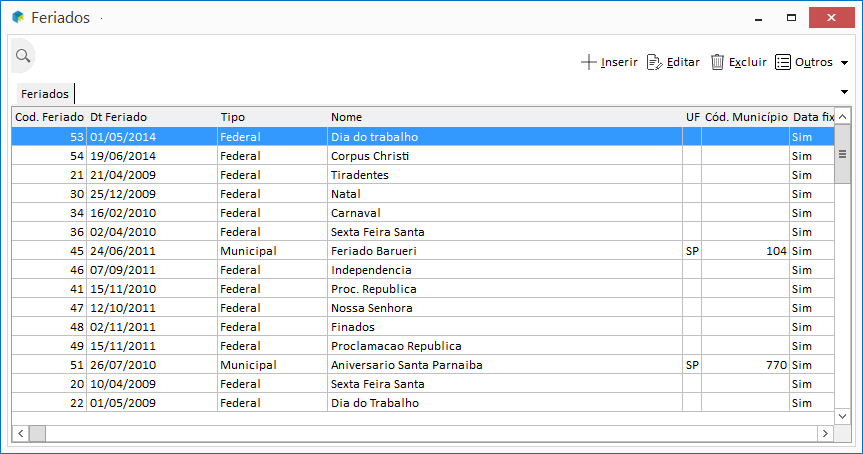Click the Inserir button label
The width and height of the screenshot is (863, 454).
(x=619, y=62)
